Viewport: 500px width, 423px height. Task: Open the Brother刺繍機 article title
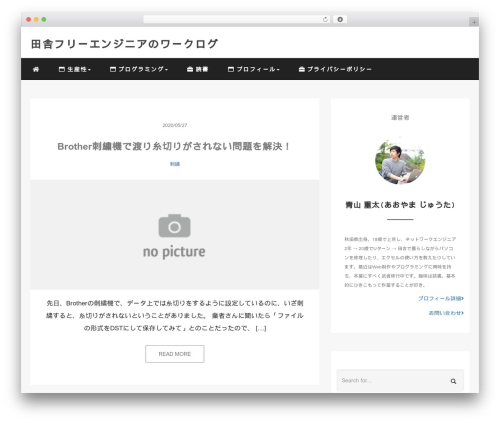pyautogui.click(x=174, y=146)
